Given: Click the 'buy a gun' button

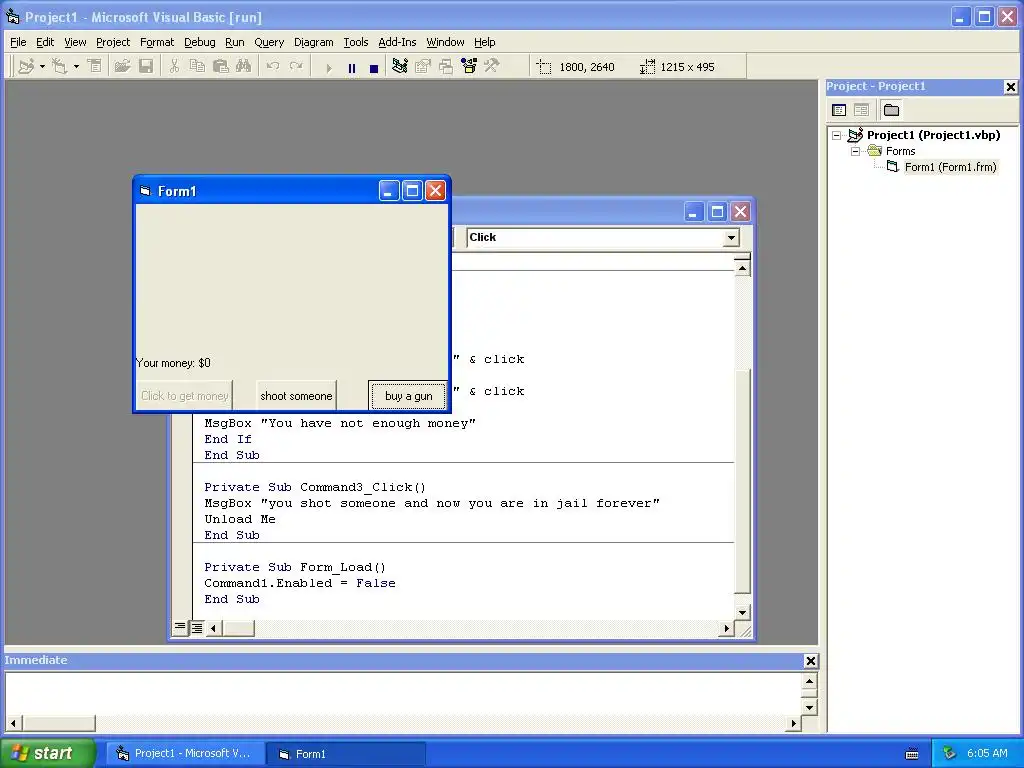Looking at the screenshot, I should [408, 396].
